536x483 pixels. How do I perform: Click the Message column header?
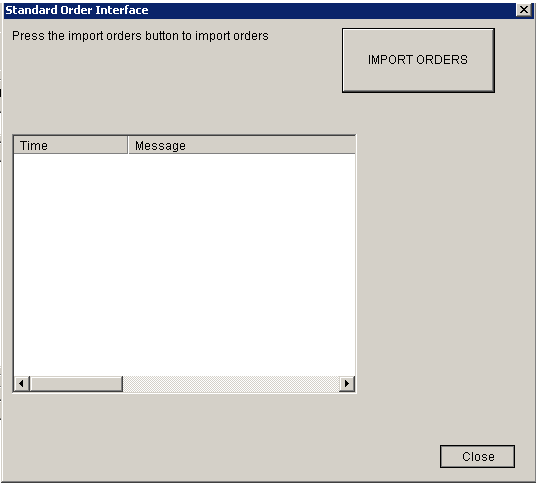click(242, 145)
